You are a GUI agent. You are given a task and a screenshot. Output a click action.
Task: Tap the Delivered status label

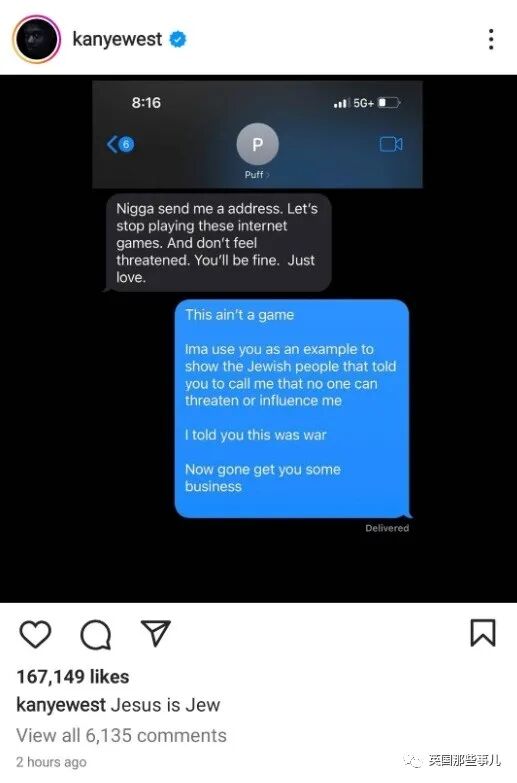tap(387, 528)
